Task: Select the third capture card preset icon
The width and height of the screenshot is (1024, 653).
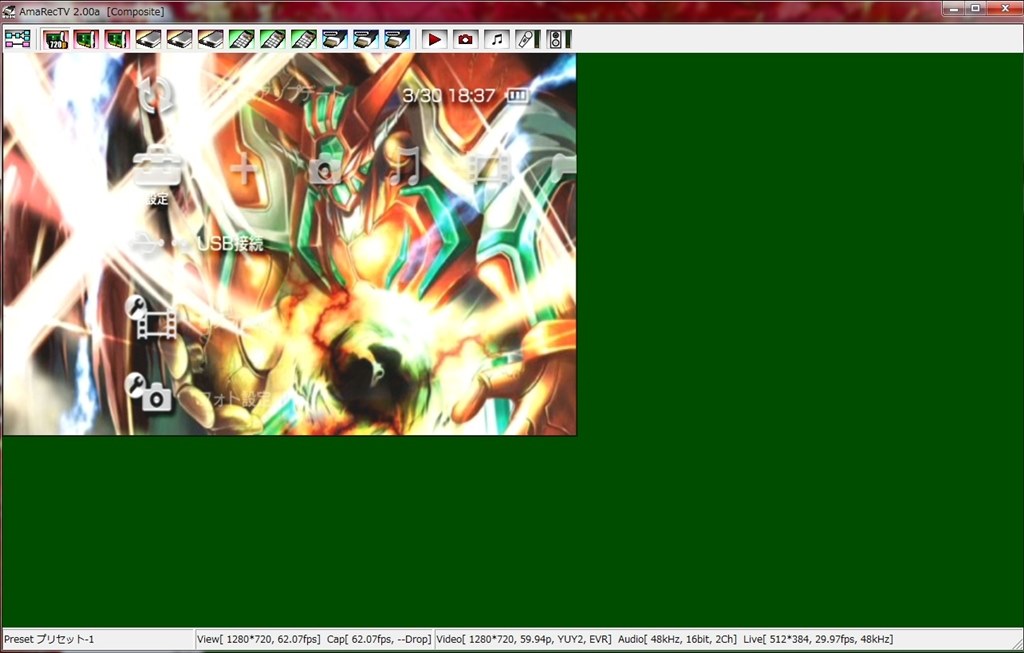Action: click(118, 39)
